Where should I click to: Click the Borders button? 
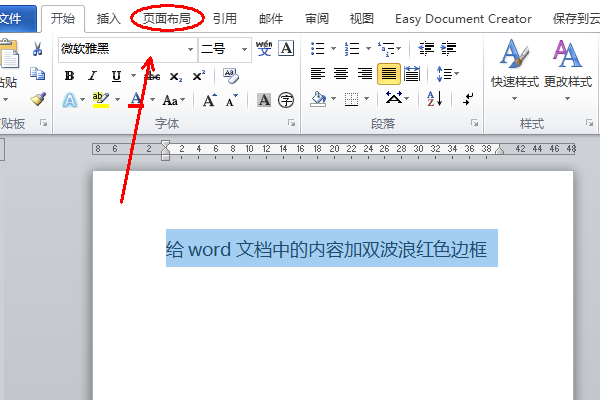[x=351, y=100]
